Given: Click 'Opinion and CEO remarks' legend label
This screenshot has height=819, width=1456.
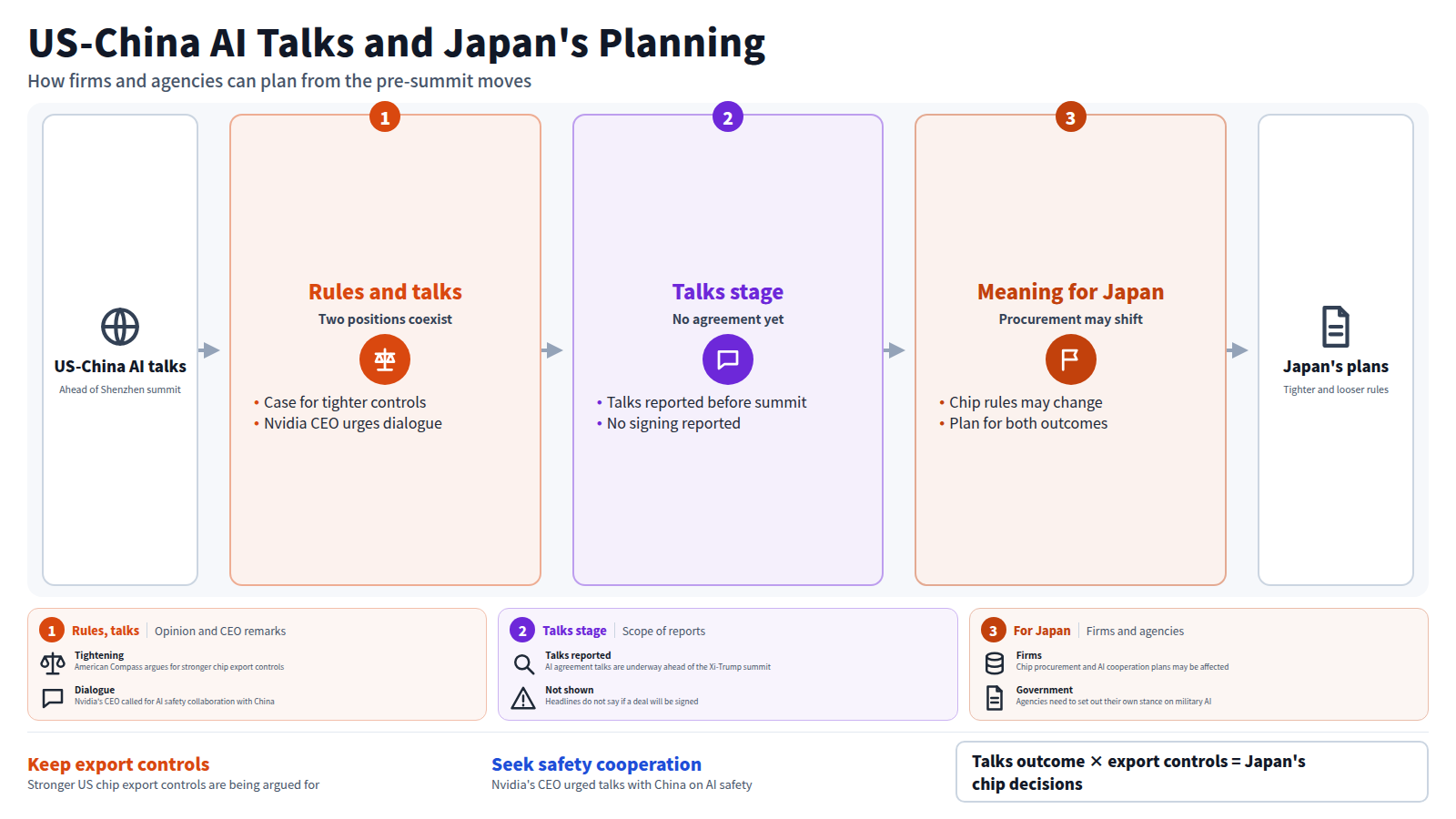Looking at the screenshot, I should (220, 631).
